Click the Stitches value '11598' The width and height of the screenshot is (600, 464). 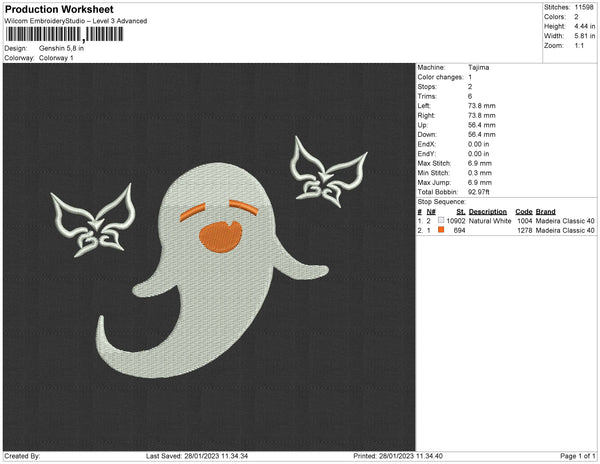[584, 7]
